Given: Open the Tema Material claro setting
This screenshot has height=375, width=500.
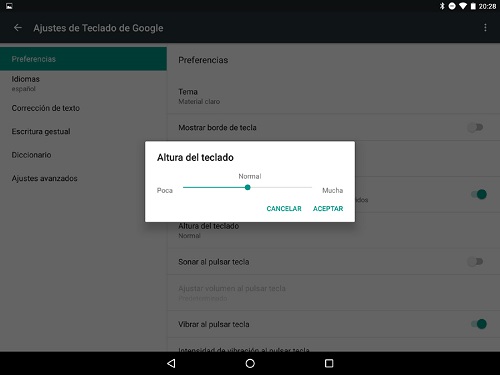Looking at the screenshot, I should 333,96.
